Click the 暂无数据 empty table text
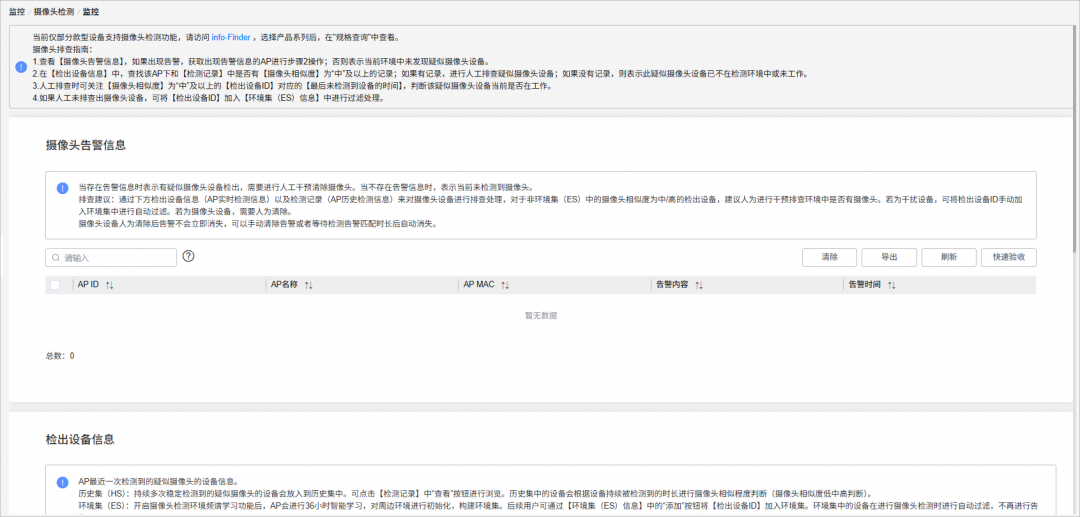Screen dimensions: 1080x517 point(541,316)
